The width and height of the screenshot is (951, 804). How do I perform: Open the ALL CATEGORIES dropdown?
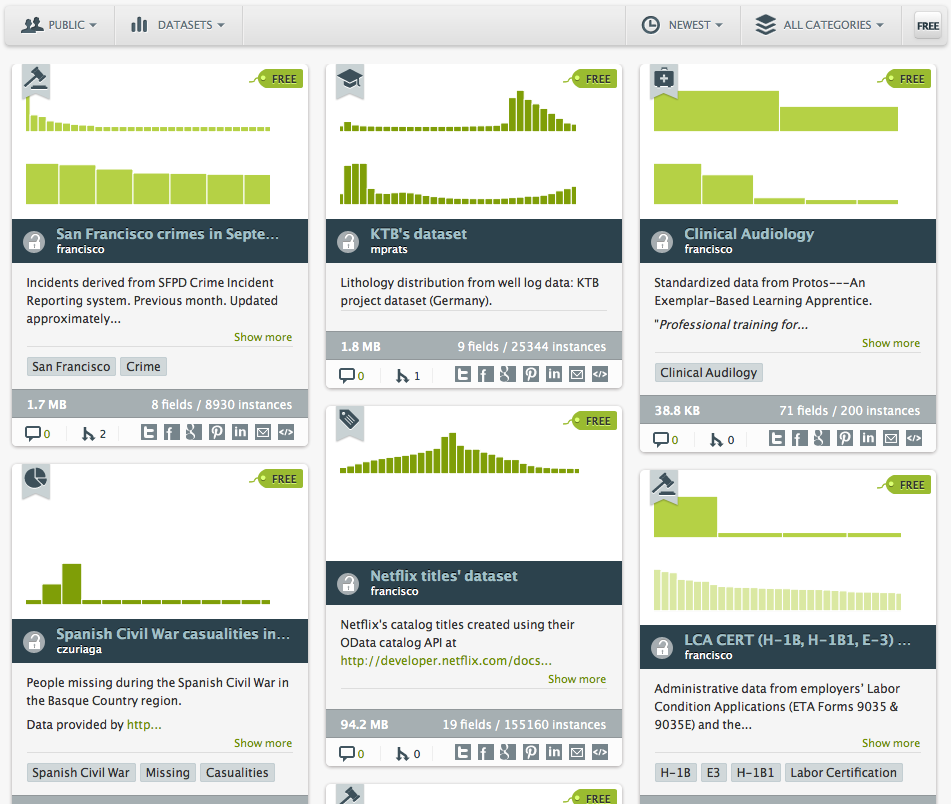(820, 25)
